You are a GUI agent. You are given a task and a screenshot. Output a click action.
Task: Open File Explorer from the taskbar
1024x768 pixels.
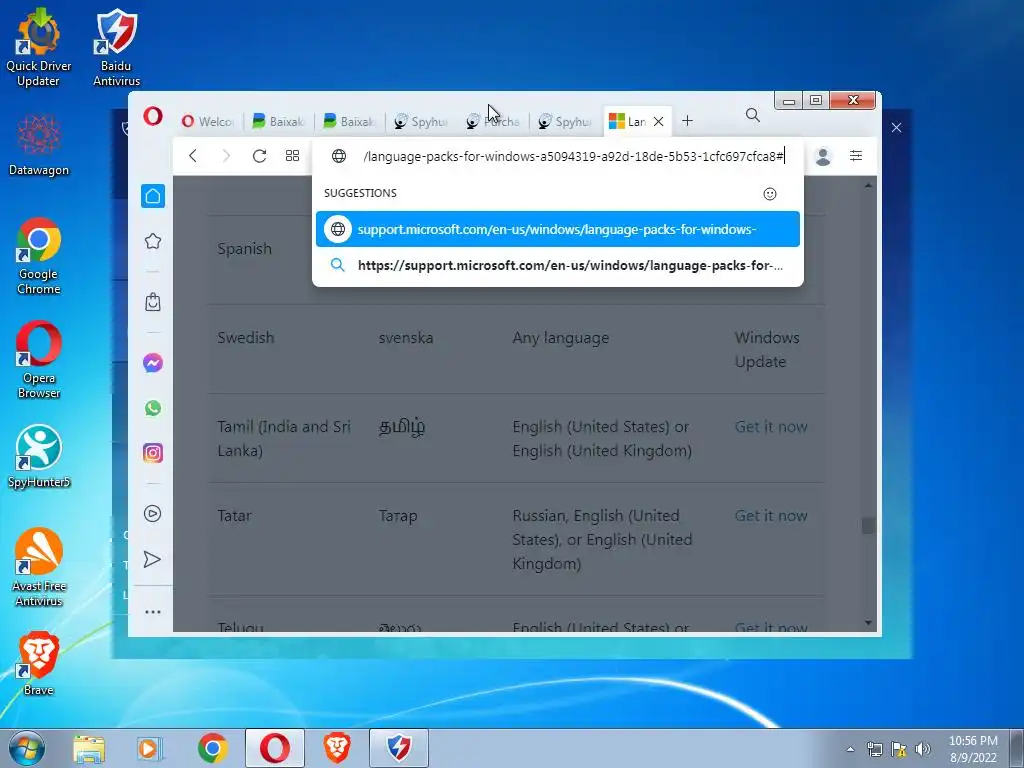[x=89, y=748]
